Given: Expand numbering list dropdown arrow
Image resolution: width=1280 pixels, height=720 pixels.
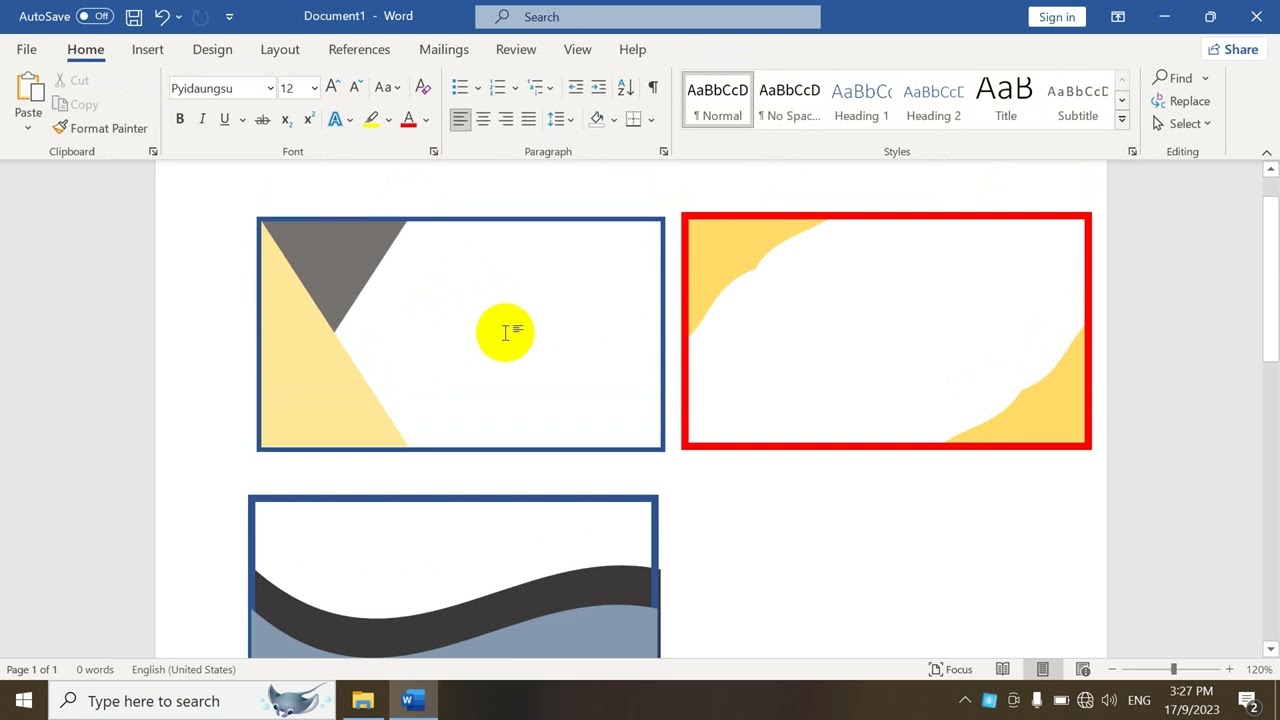Looking at the screenshot, I should click(516, 88).
